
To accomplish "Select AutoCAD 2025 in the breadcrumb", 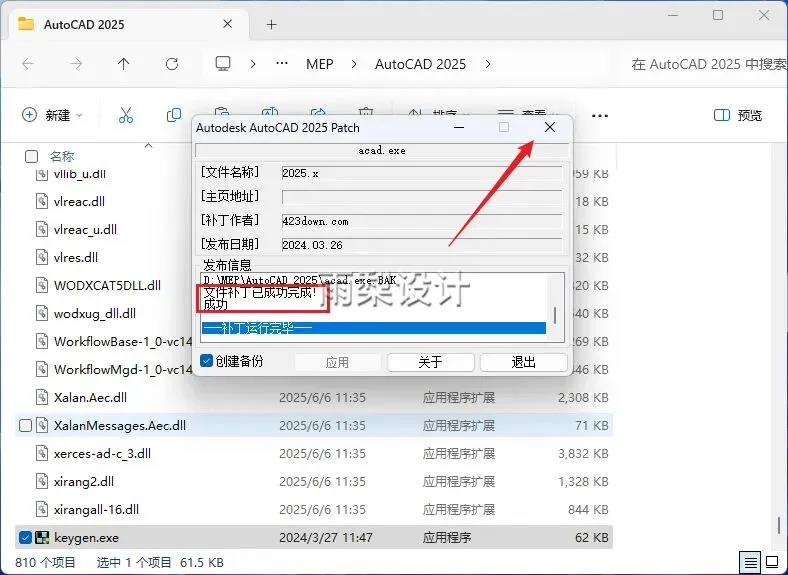I will [421, 64].
